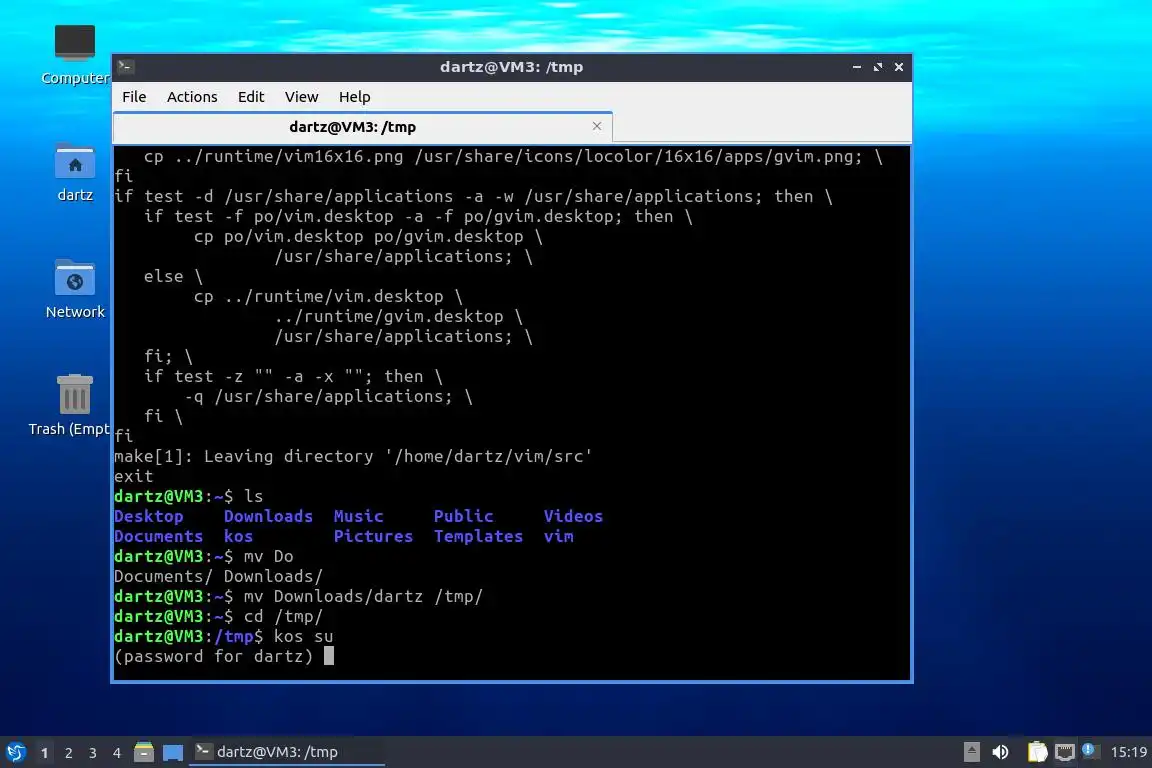Click the network monitor tray icon
The width and height of the screenshot is (1152, 768).
1065,752
